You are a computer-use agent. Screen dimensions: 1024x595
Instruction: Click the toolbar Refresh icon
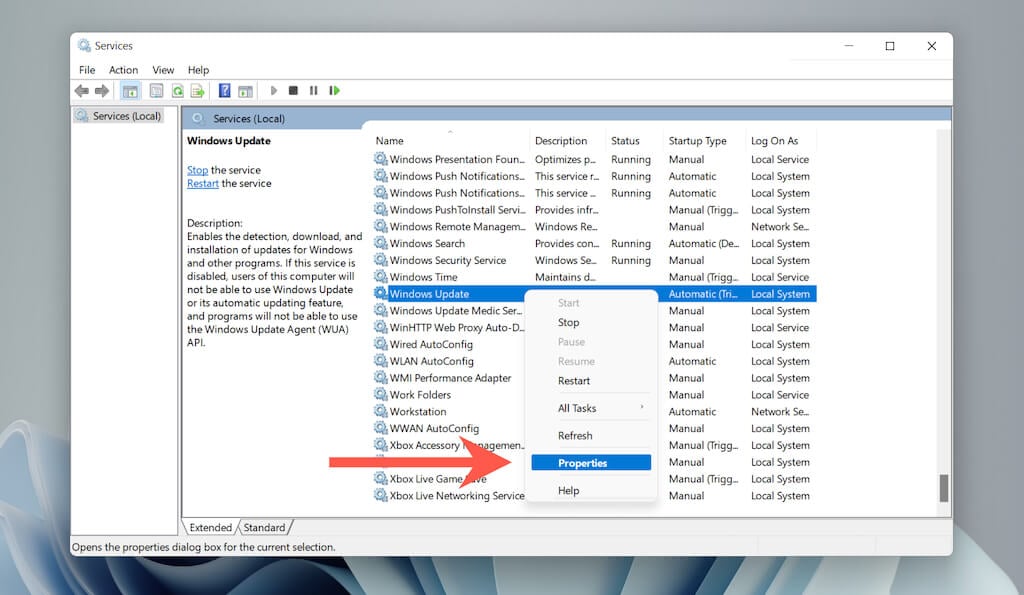point(177,91)
